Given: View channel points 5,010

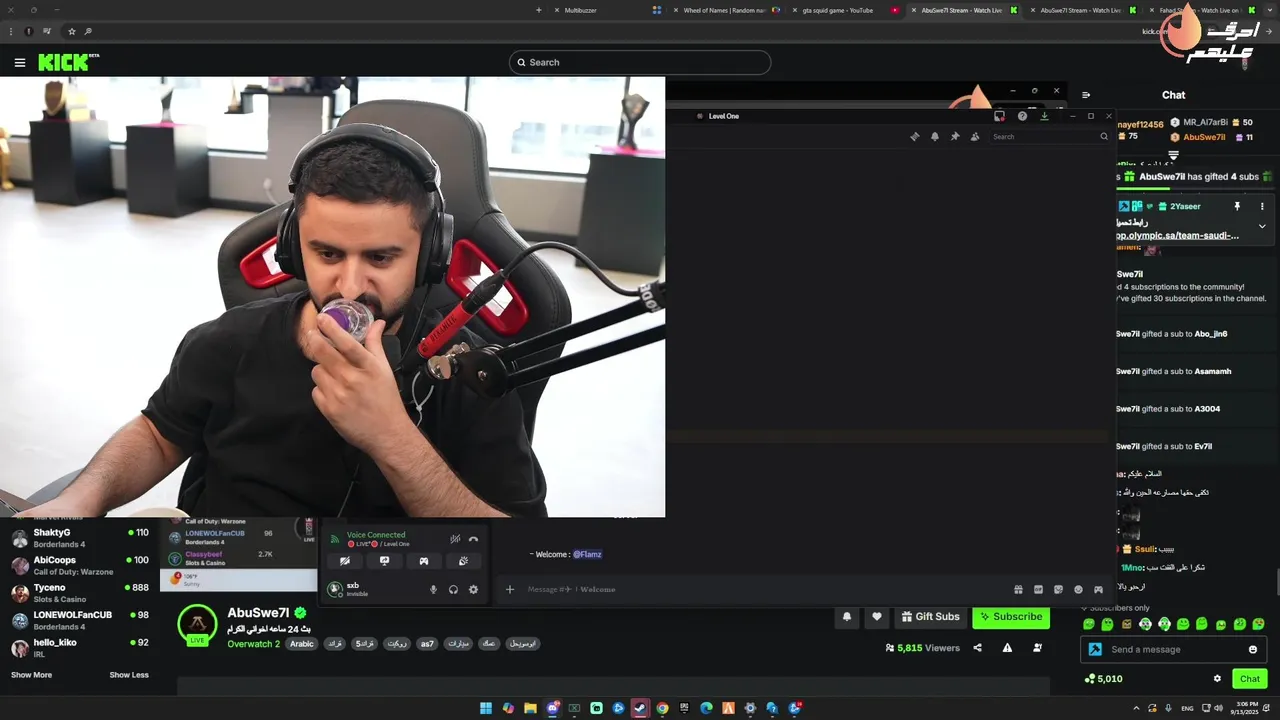Looking at the screenshot, I should click(x=1103, y=679).
